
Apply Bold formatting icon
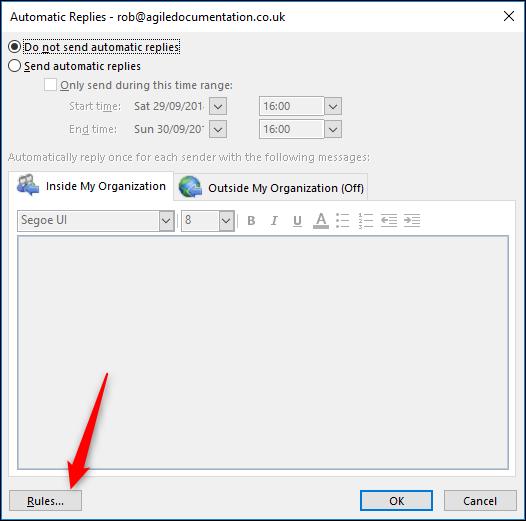[x=251, y=221]
